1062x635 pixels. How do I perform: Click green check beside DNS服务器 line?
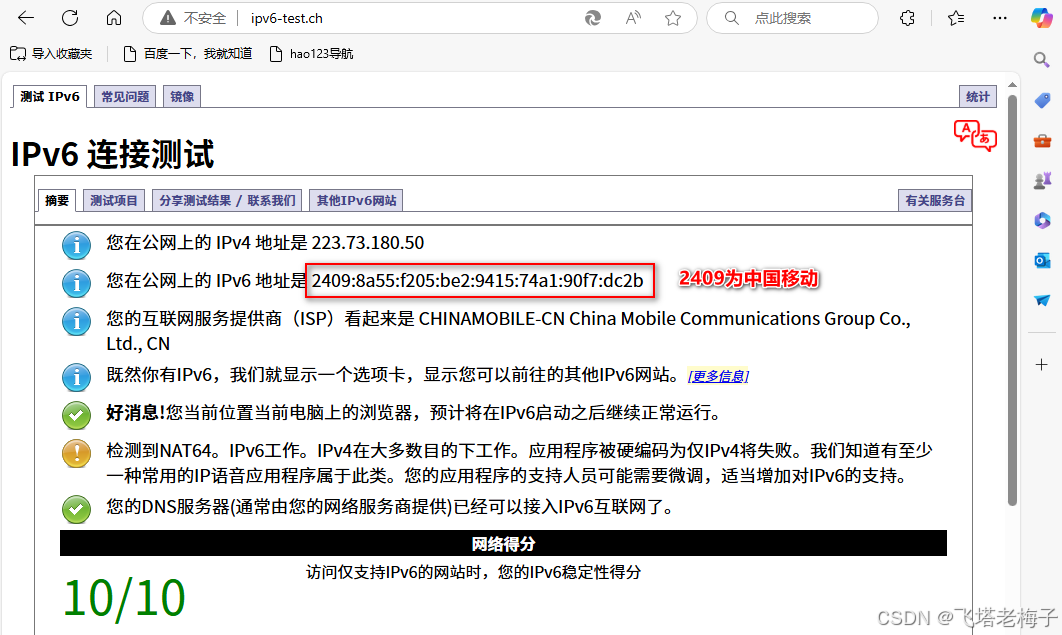point(77,509)
